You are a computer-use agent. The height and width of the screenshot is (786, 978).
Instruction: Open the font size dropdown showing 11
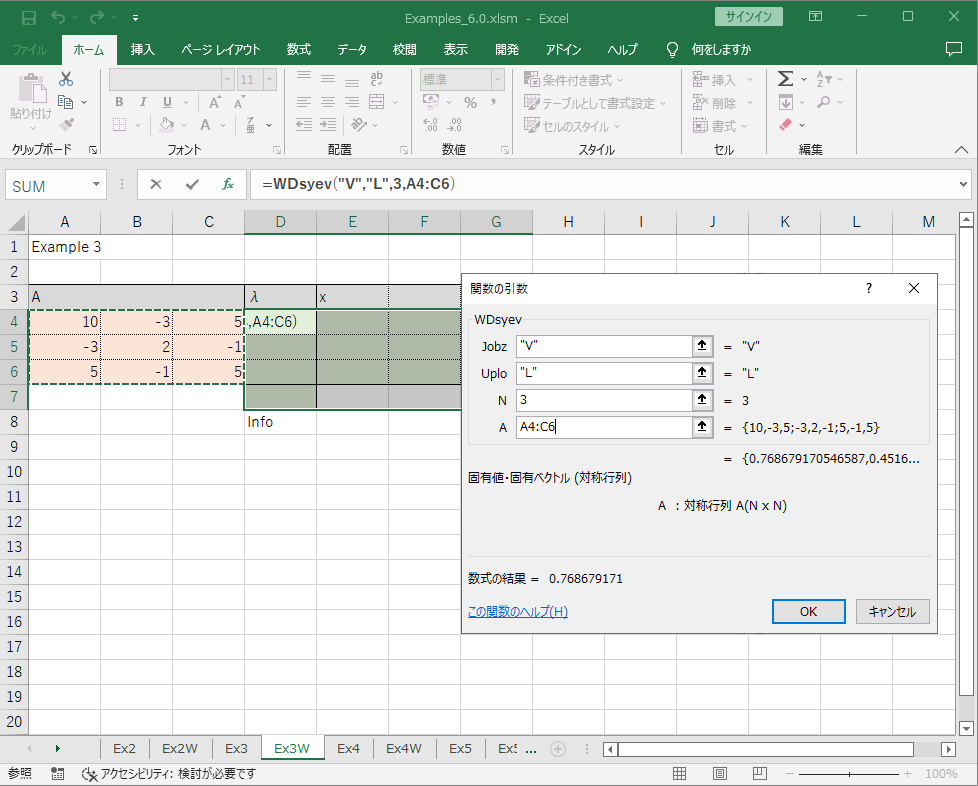269,80
